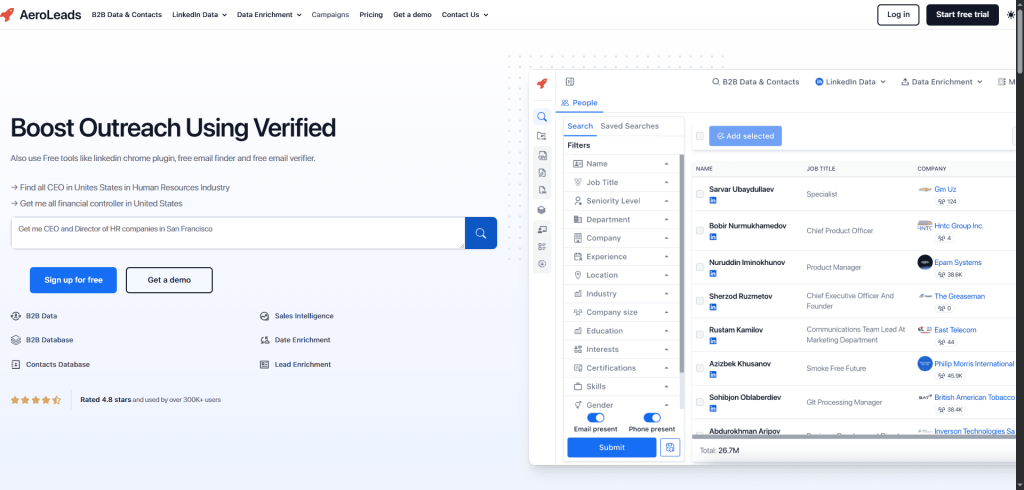Image resolution: width=1024 pixels, height=490 pixels.
Task: Select the search magnifier icon in preview sidebar
Action: click(541, 117)
